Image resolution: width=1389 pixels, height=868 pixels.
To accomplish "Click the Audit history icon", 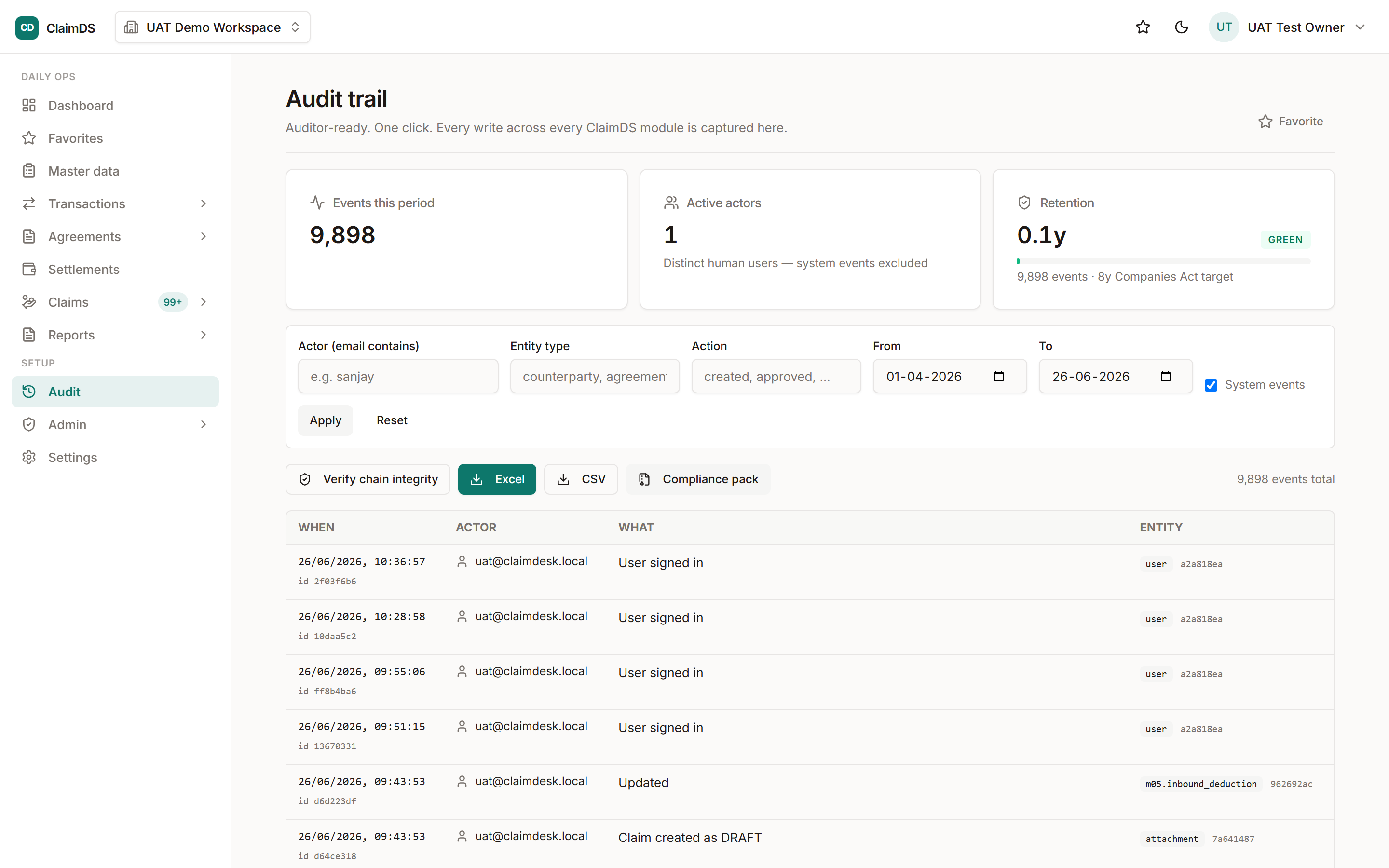I will (29, 391).
